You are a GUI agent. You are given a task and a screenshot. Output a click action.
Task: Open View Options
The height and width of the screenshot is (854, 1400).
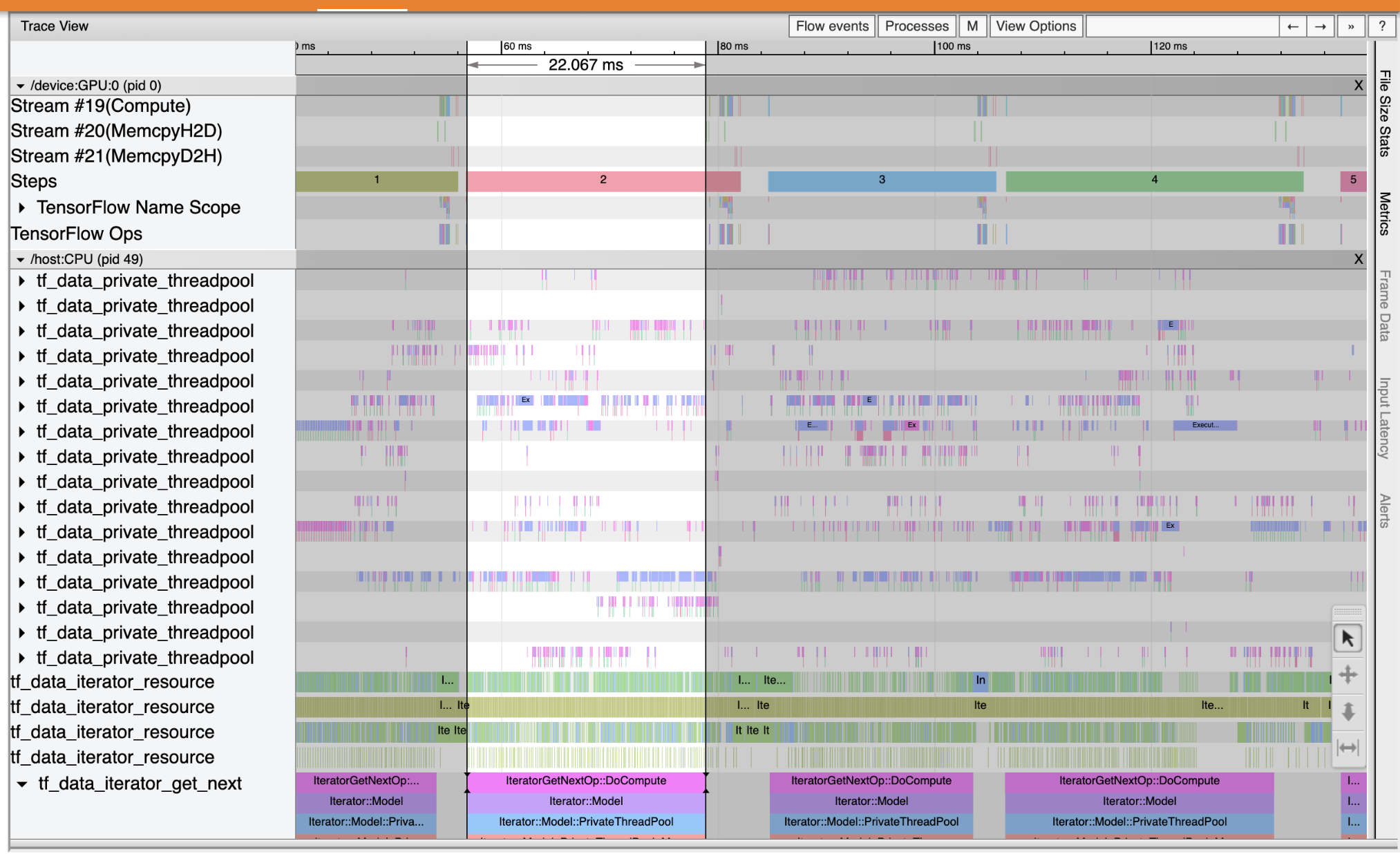tap(1036, 26)
